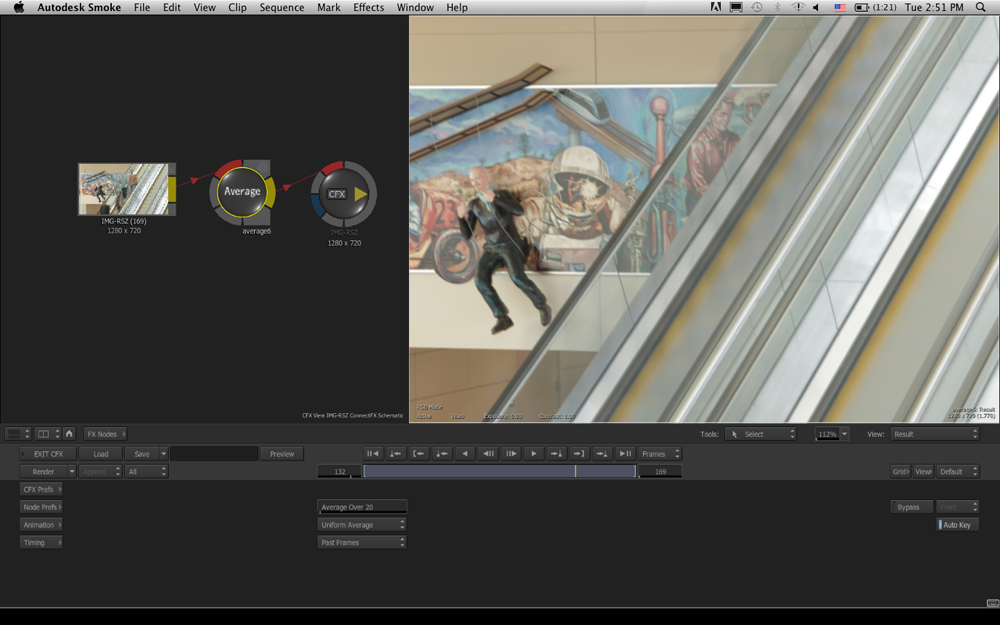1000x625 pixels.
Task: Toggle the Auto Key button
Action: 957,525
